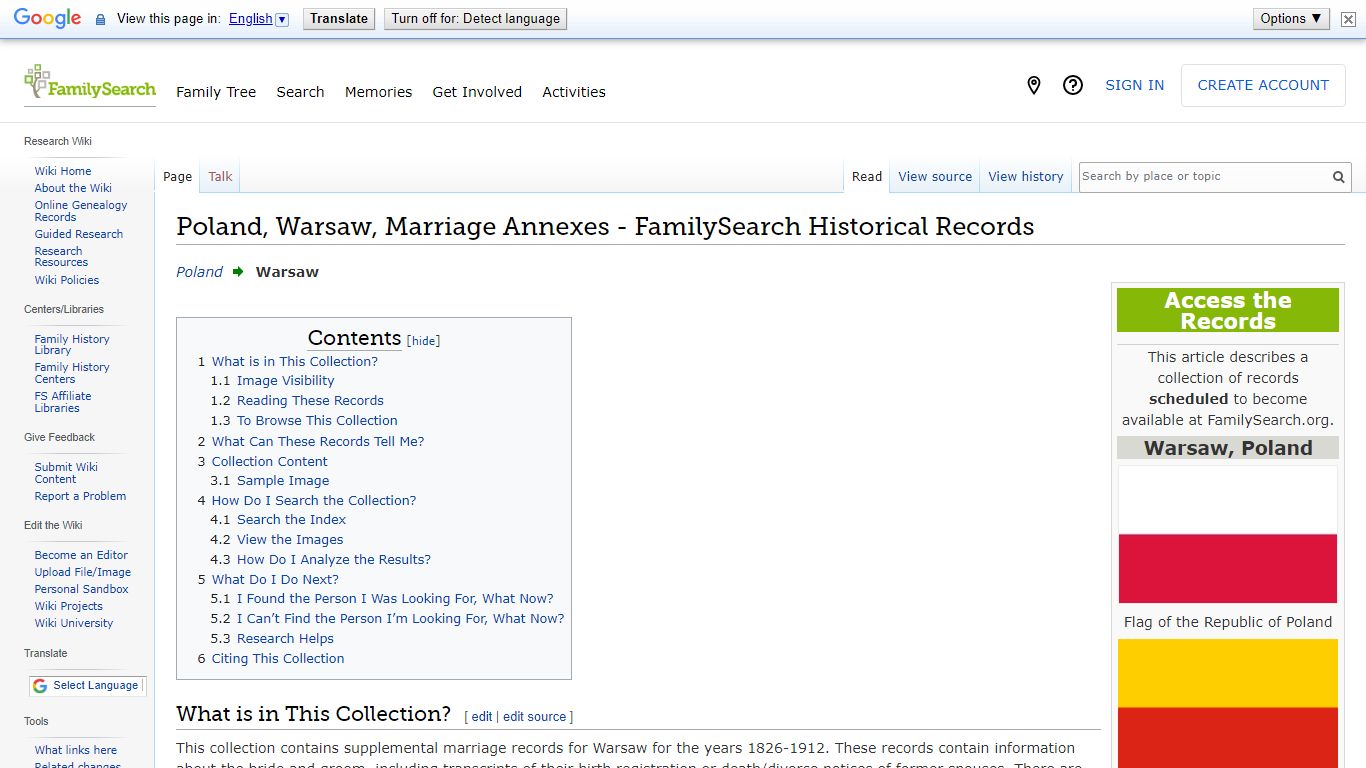1366x768 pixels.
Task: Open Upload File/Image link
Action: click(83, 572)
